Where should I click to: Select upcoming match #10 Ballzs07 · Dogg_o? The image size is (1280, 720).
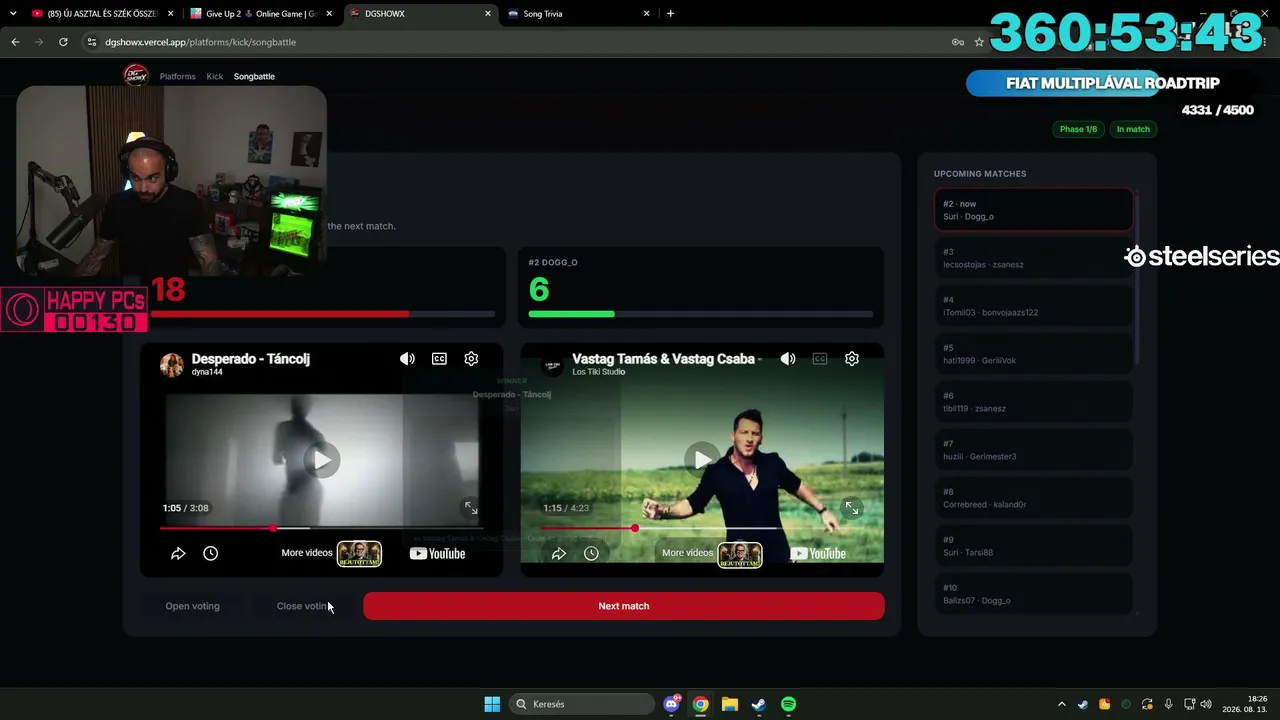[1034, 594]
